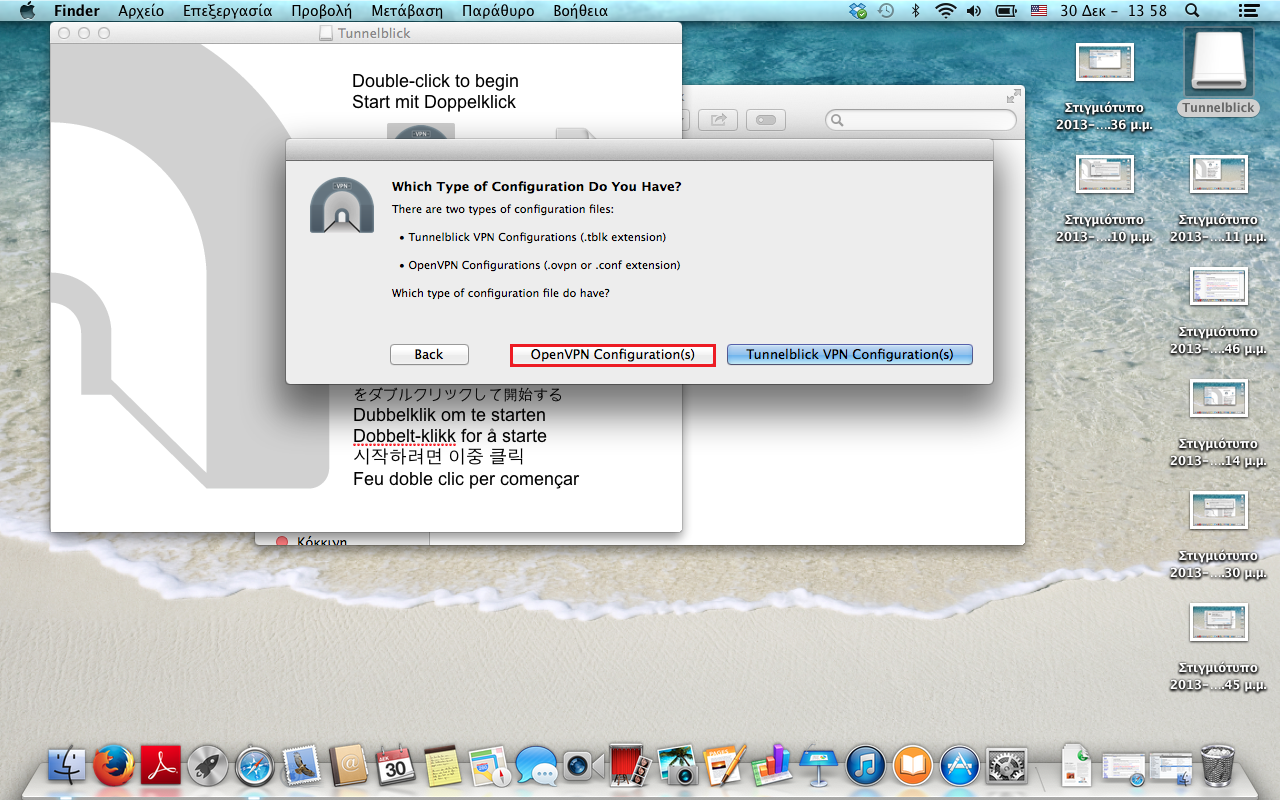Select screenshot file ending 36 μ.μ.
This screenshot has height=800, width=1280.
tap(1104, 89)
